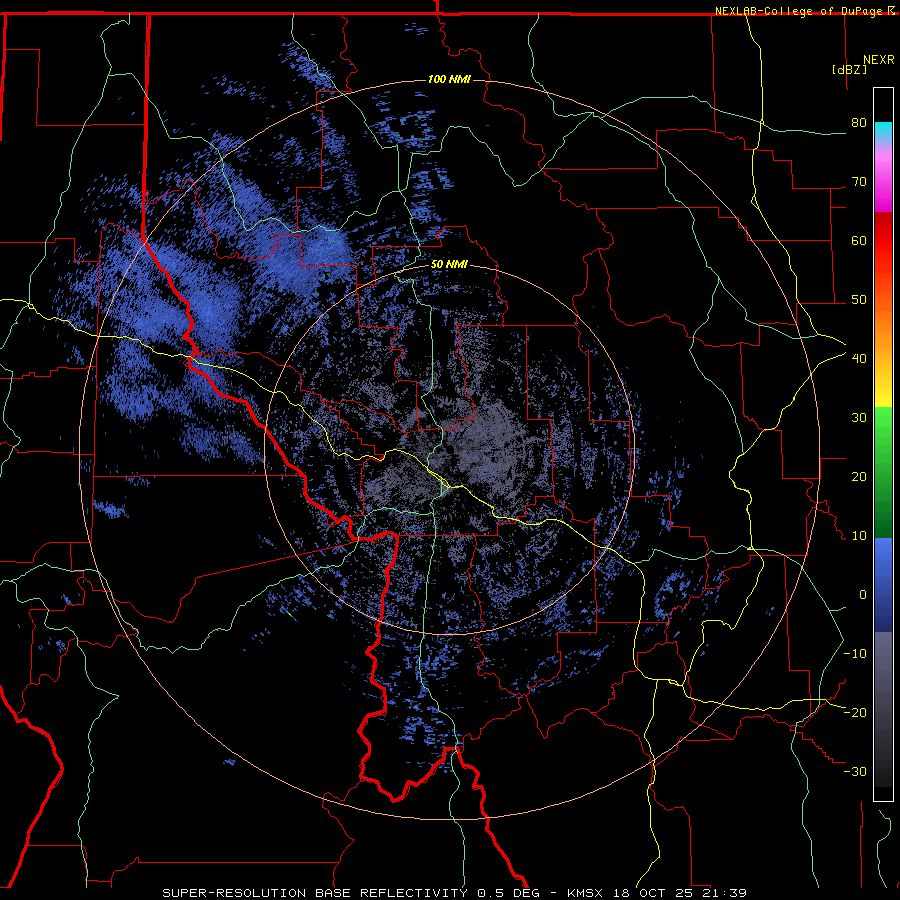Click the 60 value on the dBZ scale
Screen dimensions: 900x900
859,240
